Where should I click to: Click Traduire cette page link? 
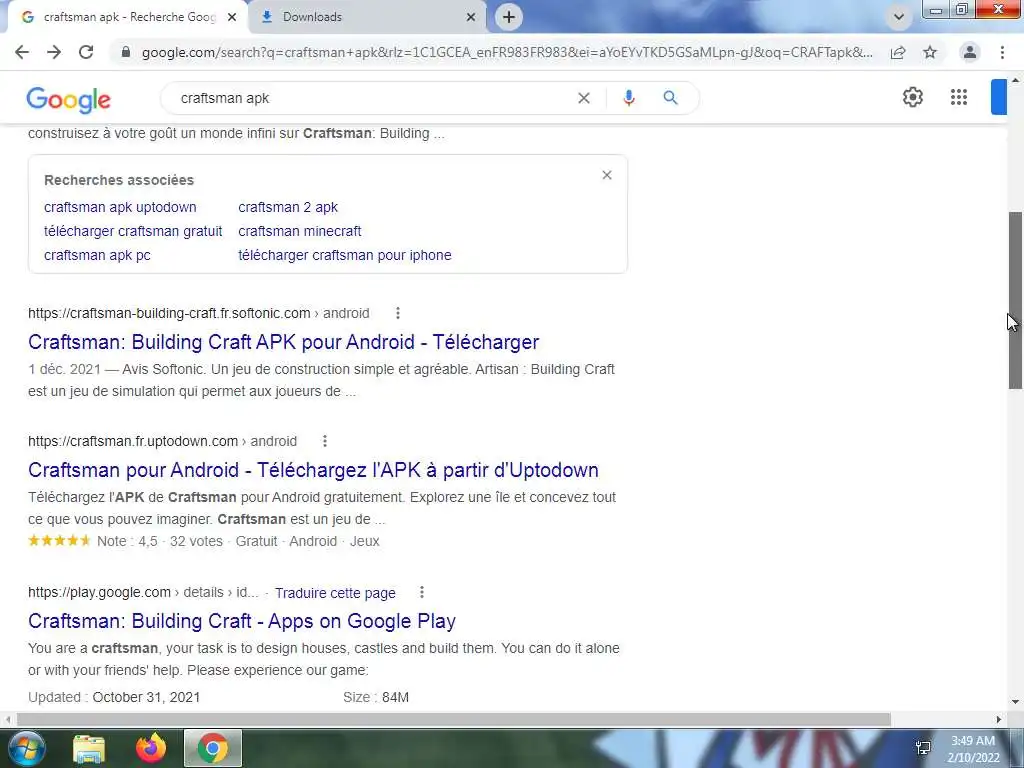(335, 593)
